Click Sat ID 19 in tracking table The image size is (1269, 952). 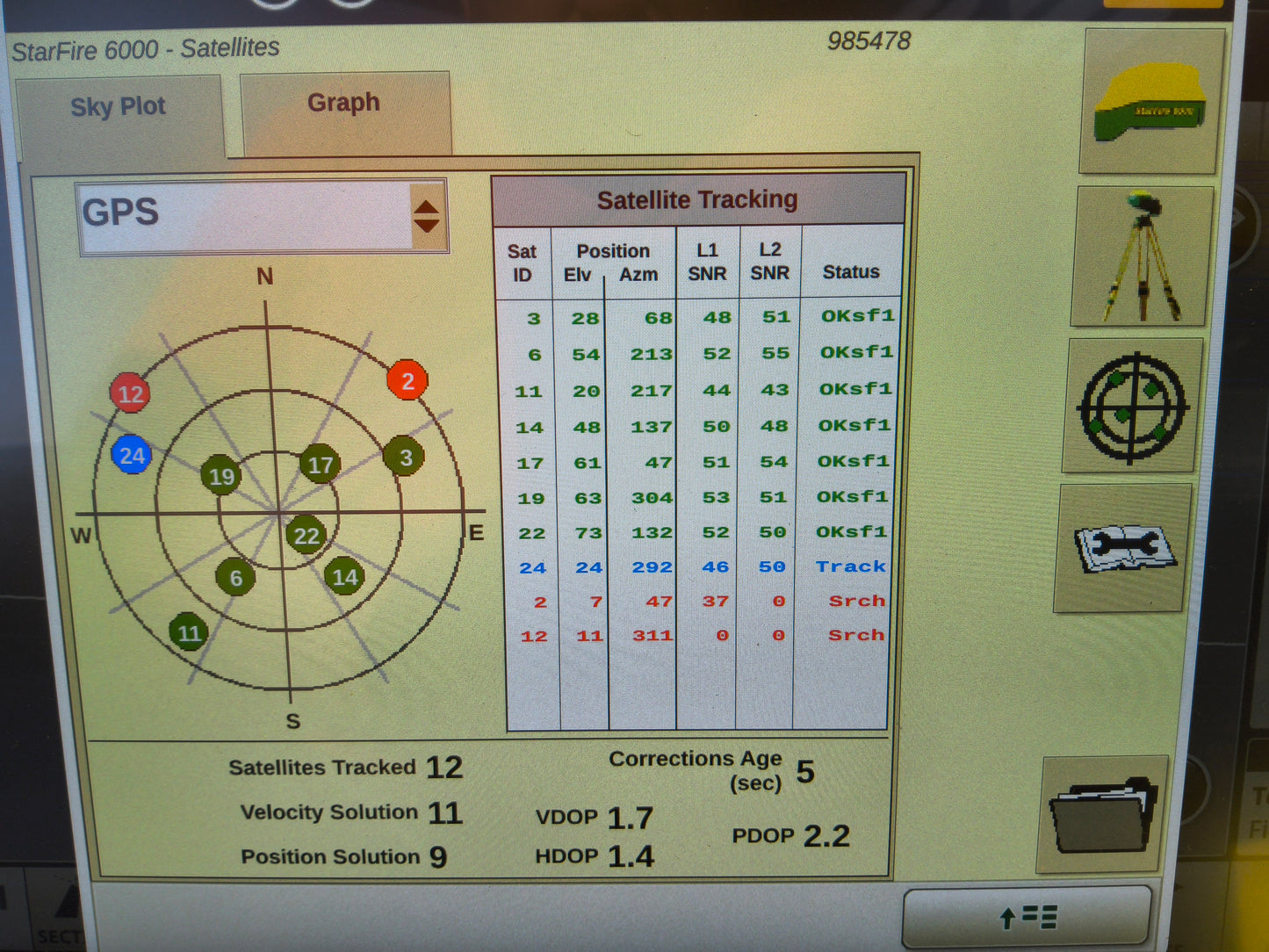coord(531,498)
